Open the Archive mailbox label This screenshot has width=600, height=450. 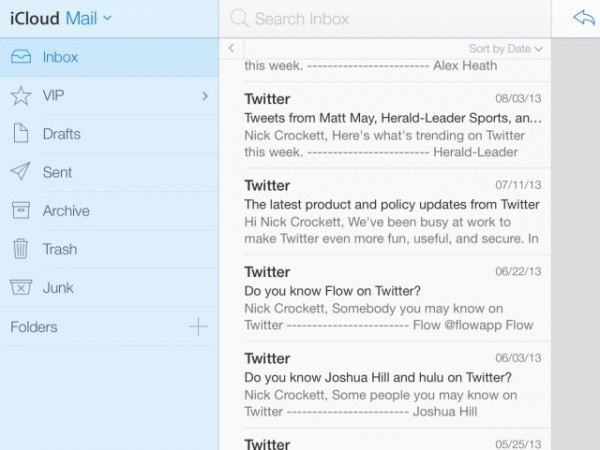click(x=66, y=210)
